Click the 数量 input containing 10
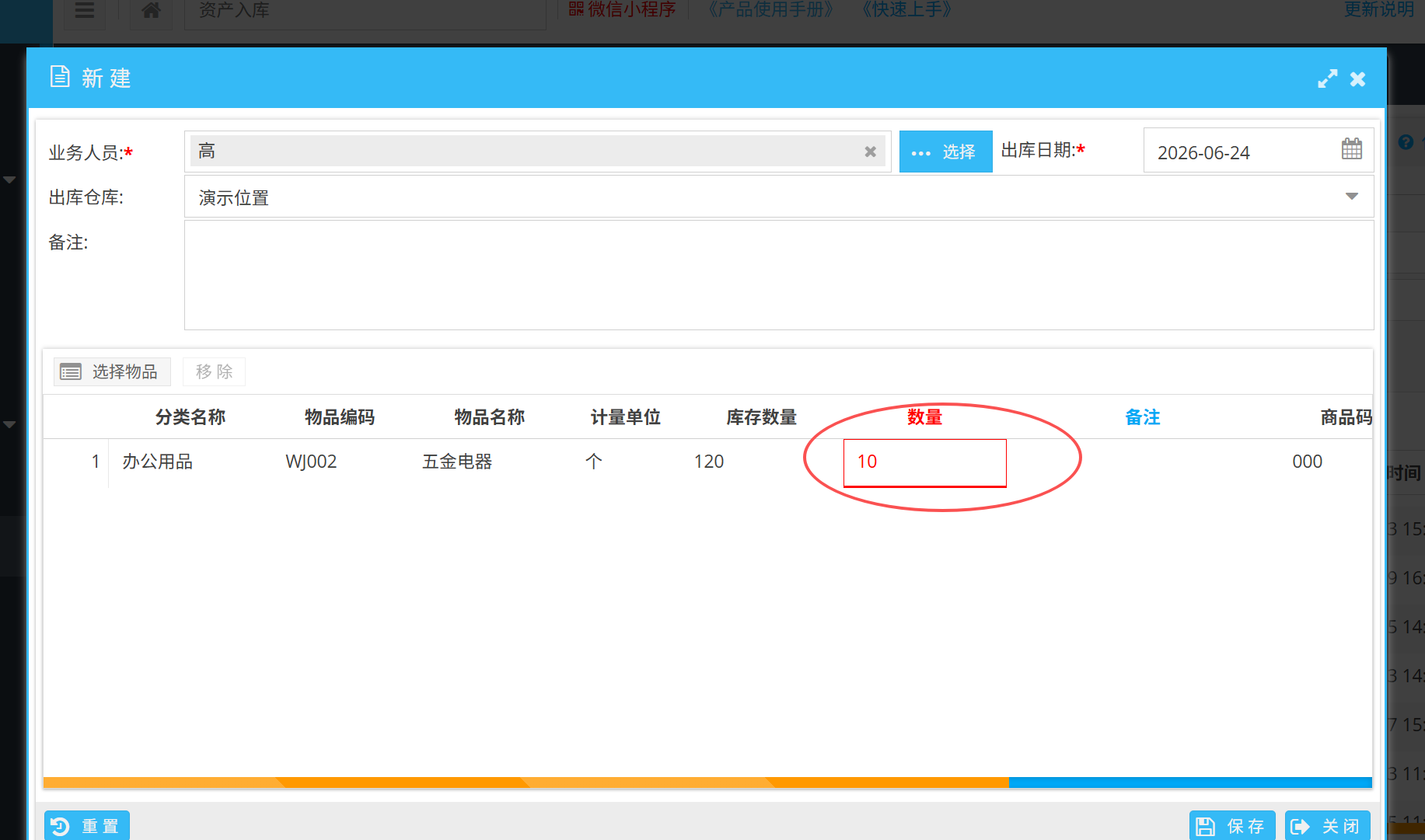The height and width of the screenshot is (840, 1425). (924, 463)
